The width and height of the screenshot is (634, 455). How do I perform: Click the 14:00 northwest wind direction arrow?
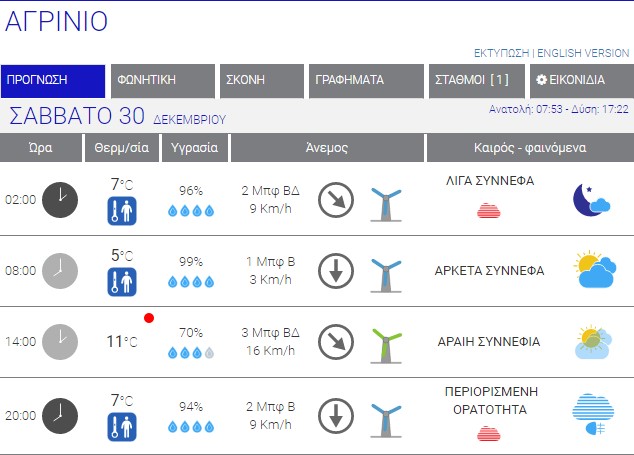(336, 342)
